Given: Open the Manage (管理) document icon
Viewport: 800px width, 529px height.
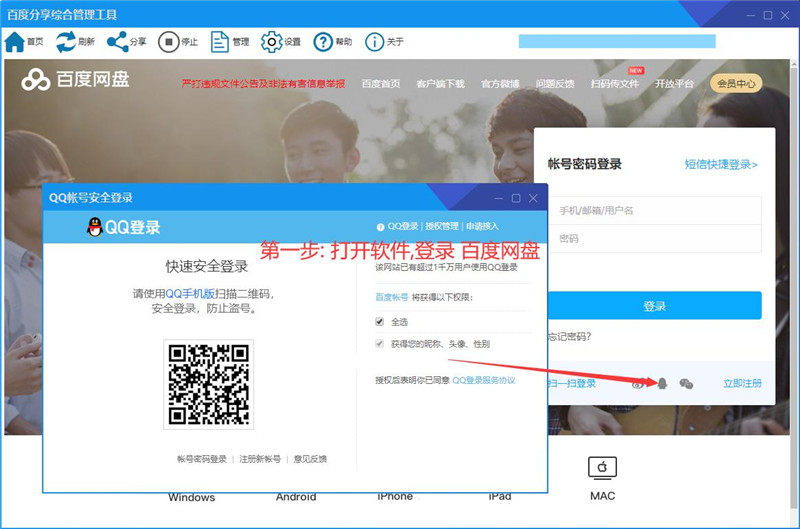Looking at the screenshot, I should (219, 42).
